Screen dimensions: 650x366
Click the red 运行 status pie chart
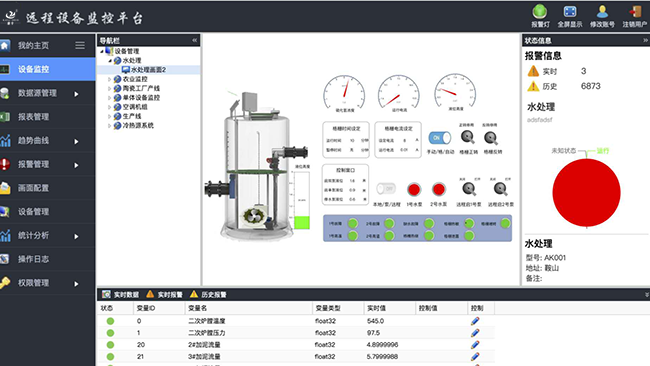[586, 193]
